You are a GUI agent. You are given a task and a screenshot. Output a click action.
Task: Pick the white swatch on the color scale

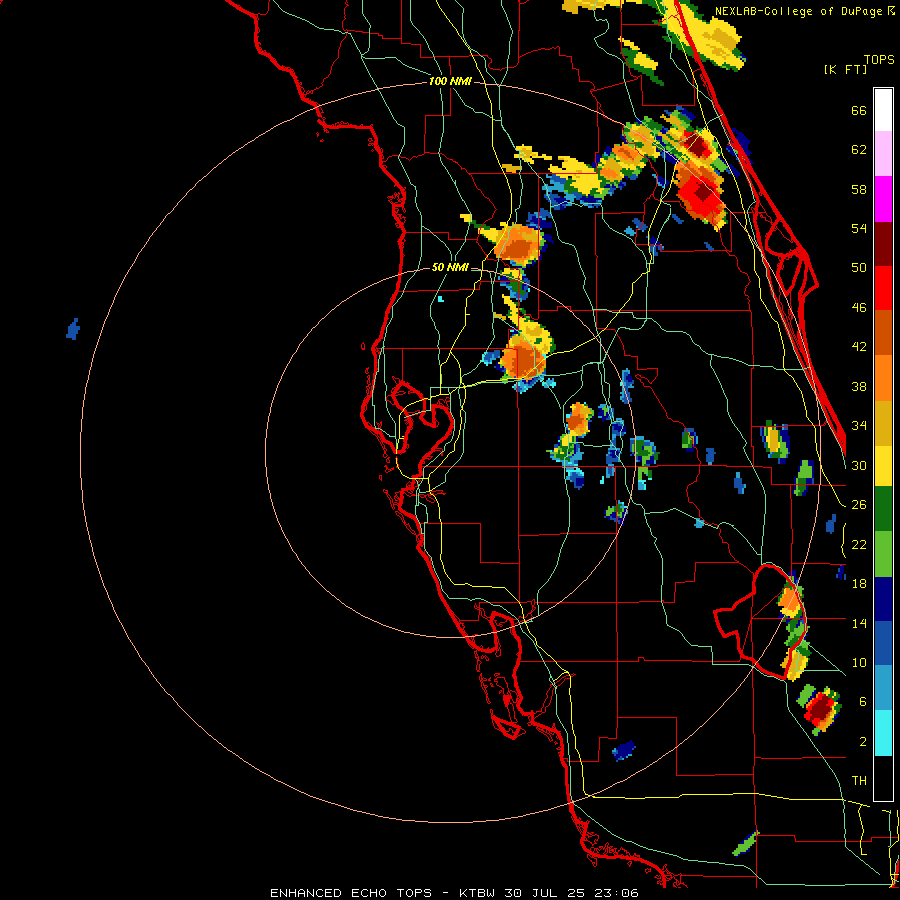[883, 110]
